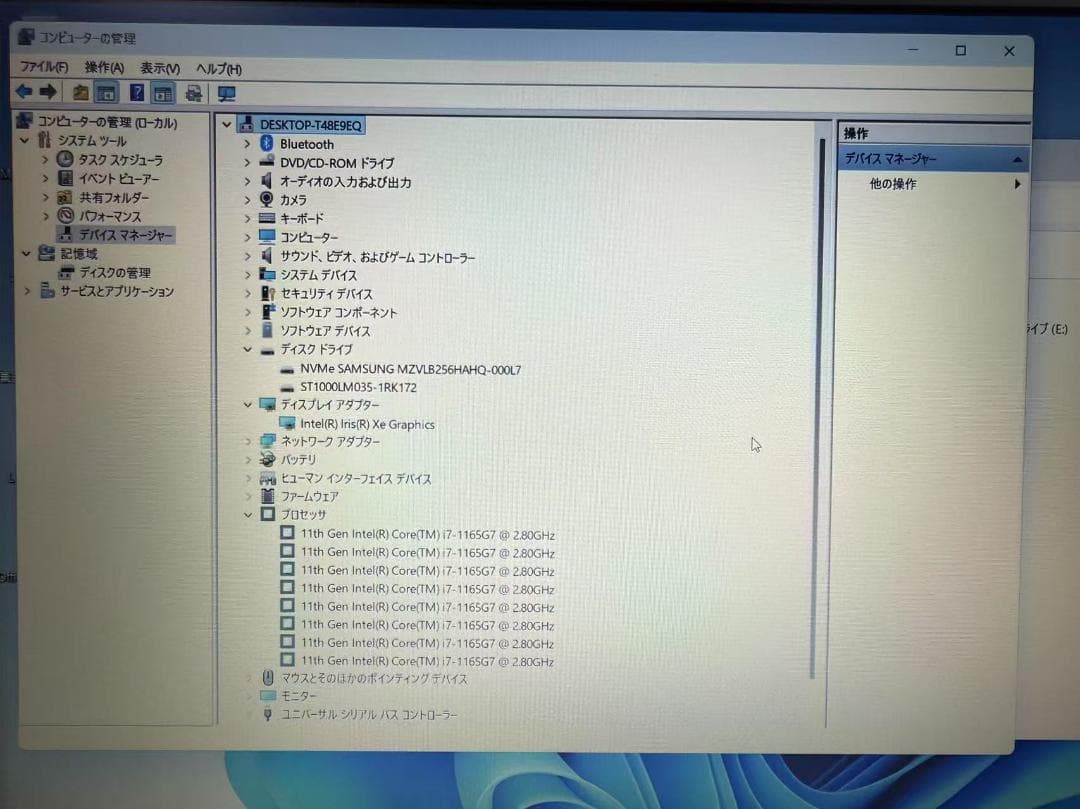
Task: Click the Up one level folder icon
Action: (81, 93)
